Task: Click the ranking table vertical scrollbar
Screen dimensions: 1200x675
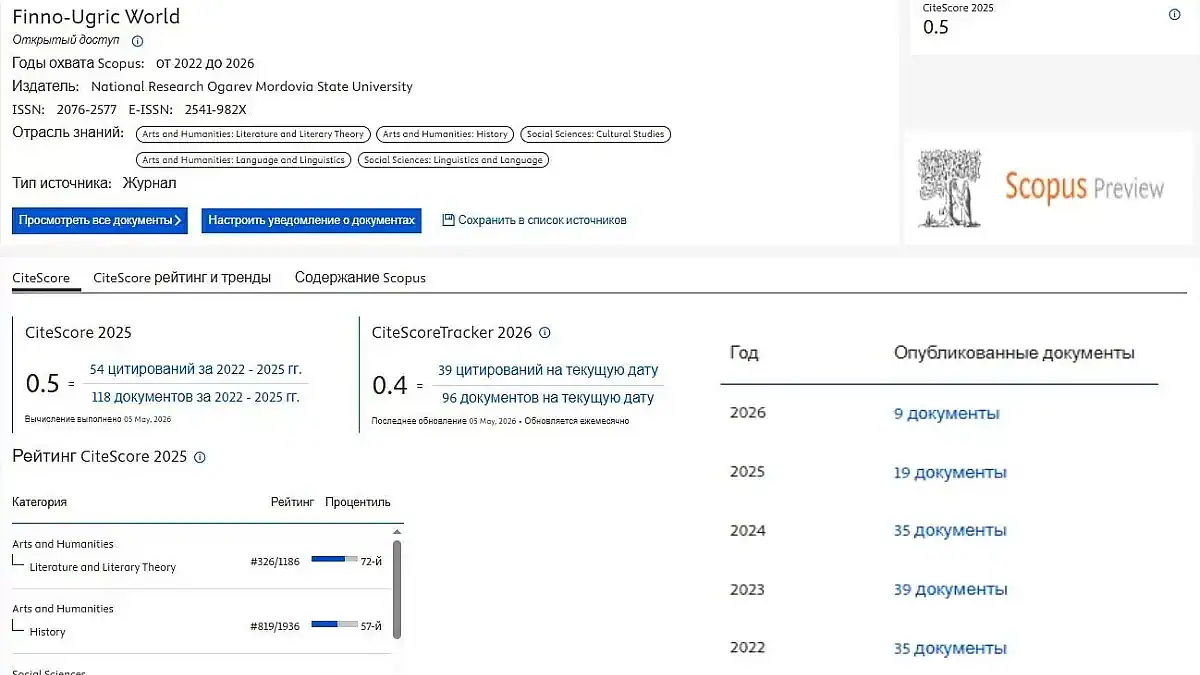Action: pos(397,588)
